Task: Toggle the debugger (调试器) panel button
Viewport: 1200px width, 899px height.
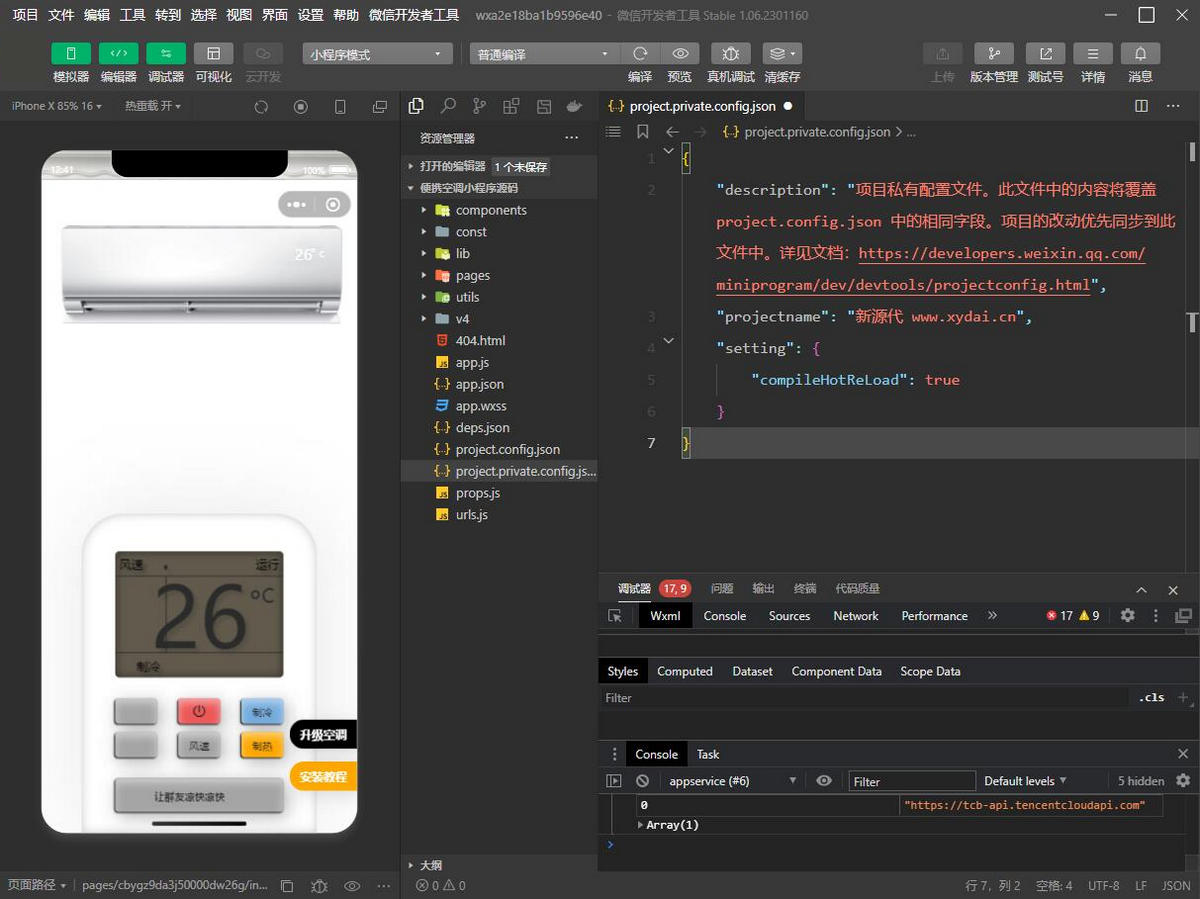Action: [166, 54]
